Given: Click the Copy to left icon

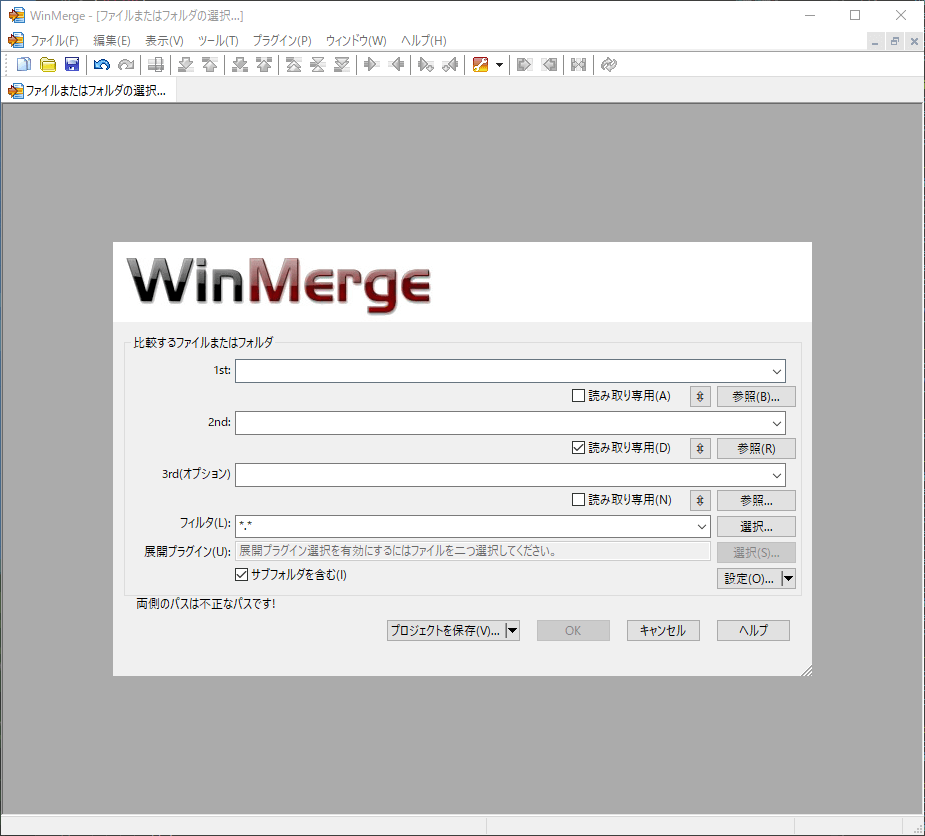Looking at the screenshot, I should pyautogui.click(x=396, y=64).
